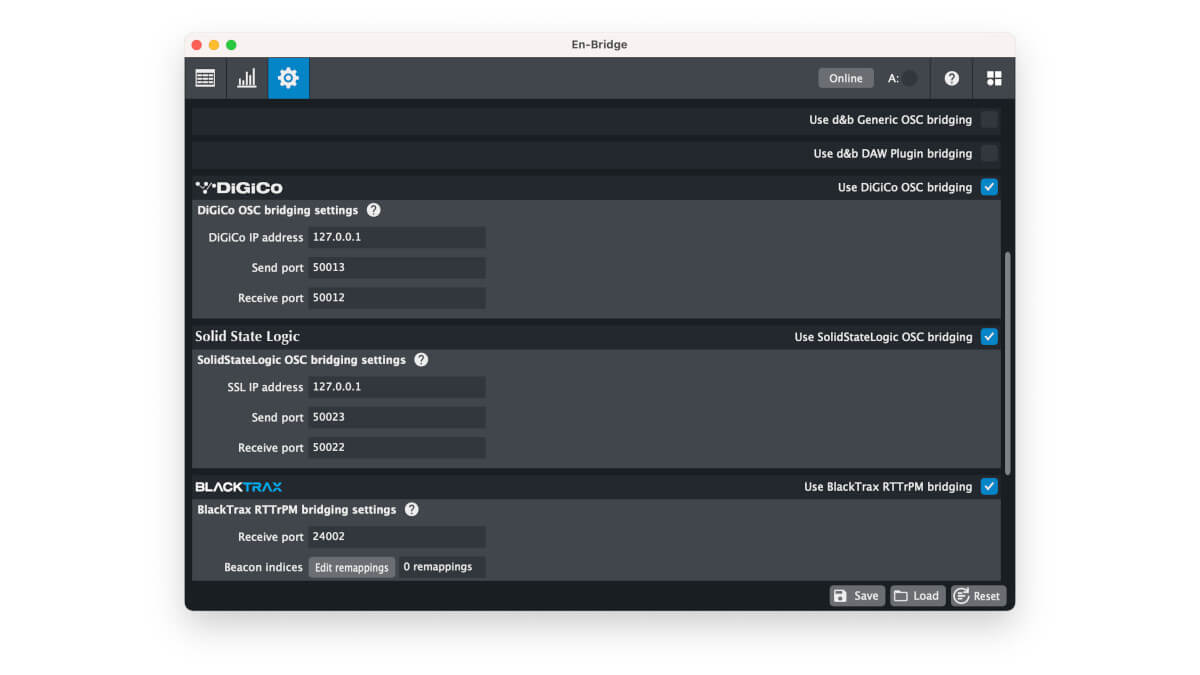
Task: Click the SSL IP address field
Action: pos(397,387)
